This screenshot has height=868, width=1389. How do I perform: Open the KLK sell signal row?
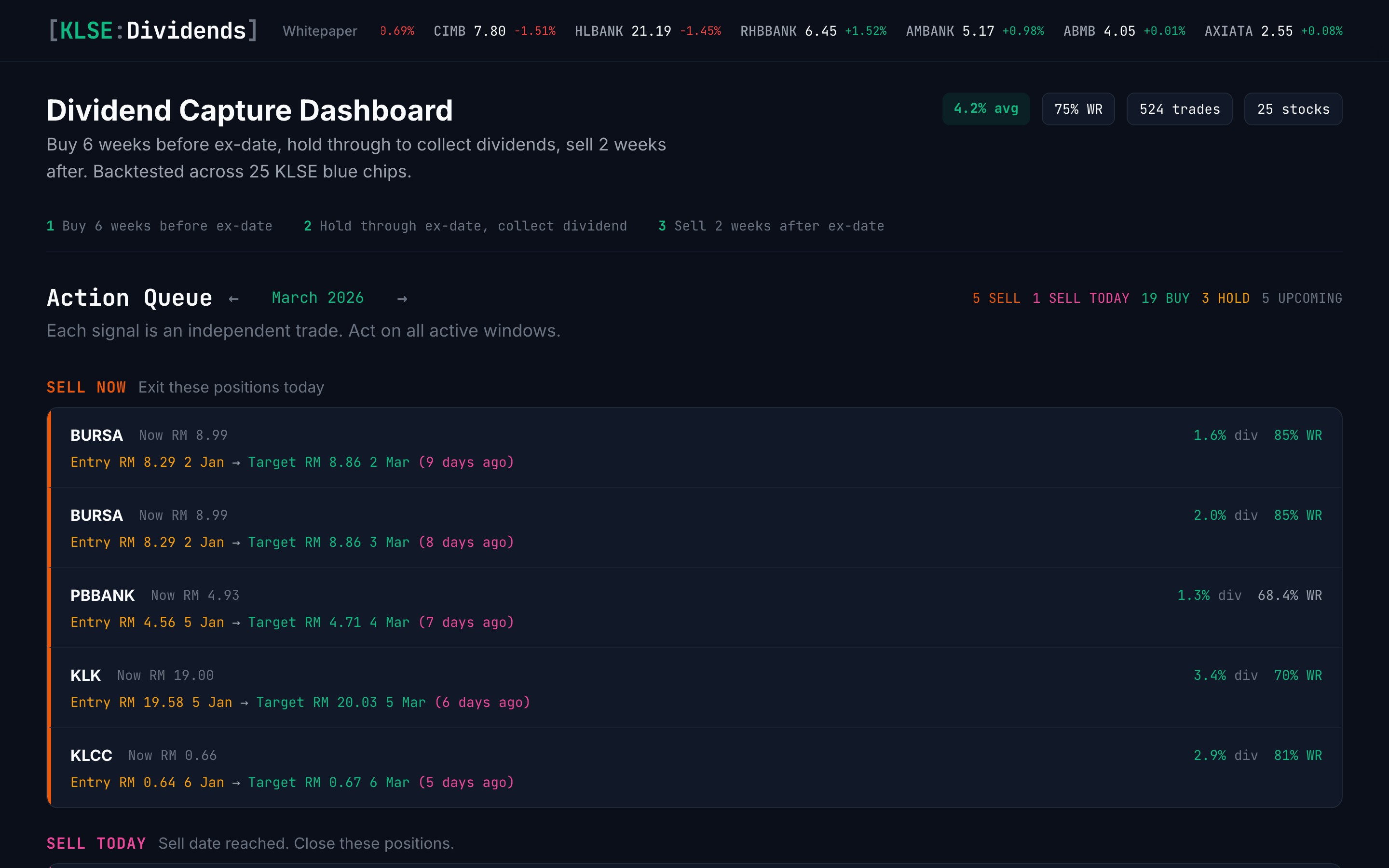[x=694, y=688]
